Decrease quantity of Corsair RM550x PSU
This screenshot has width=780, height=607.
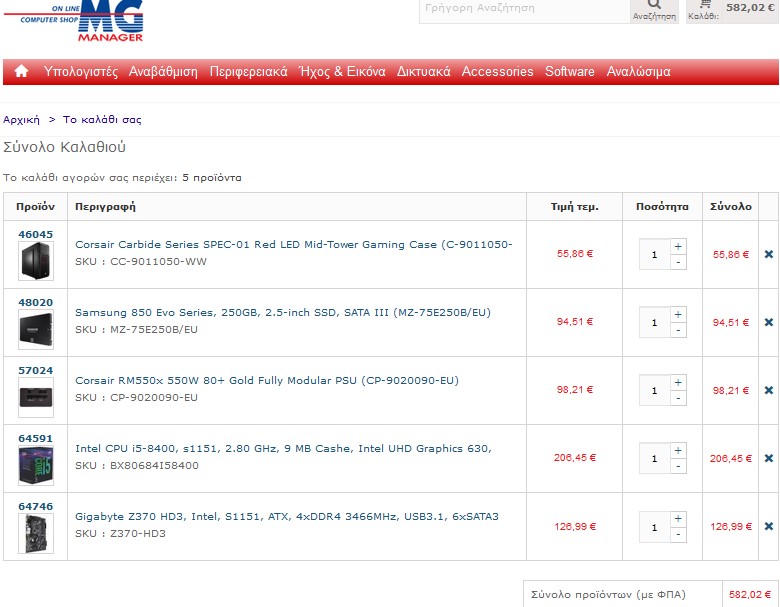point(678,399)
